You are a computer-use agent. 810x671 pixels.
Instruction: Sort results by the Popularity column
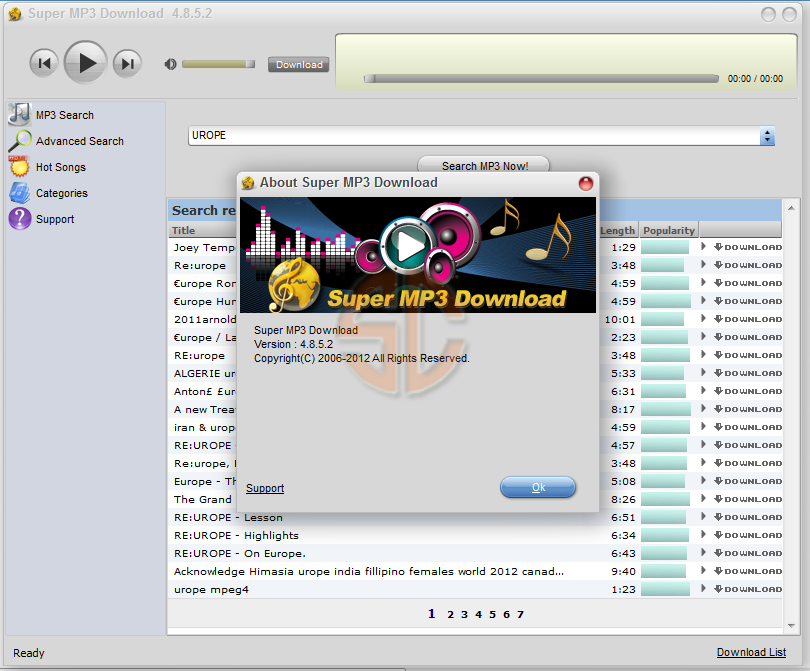(669, 230)
